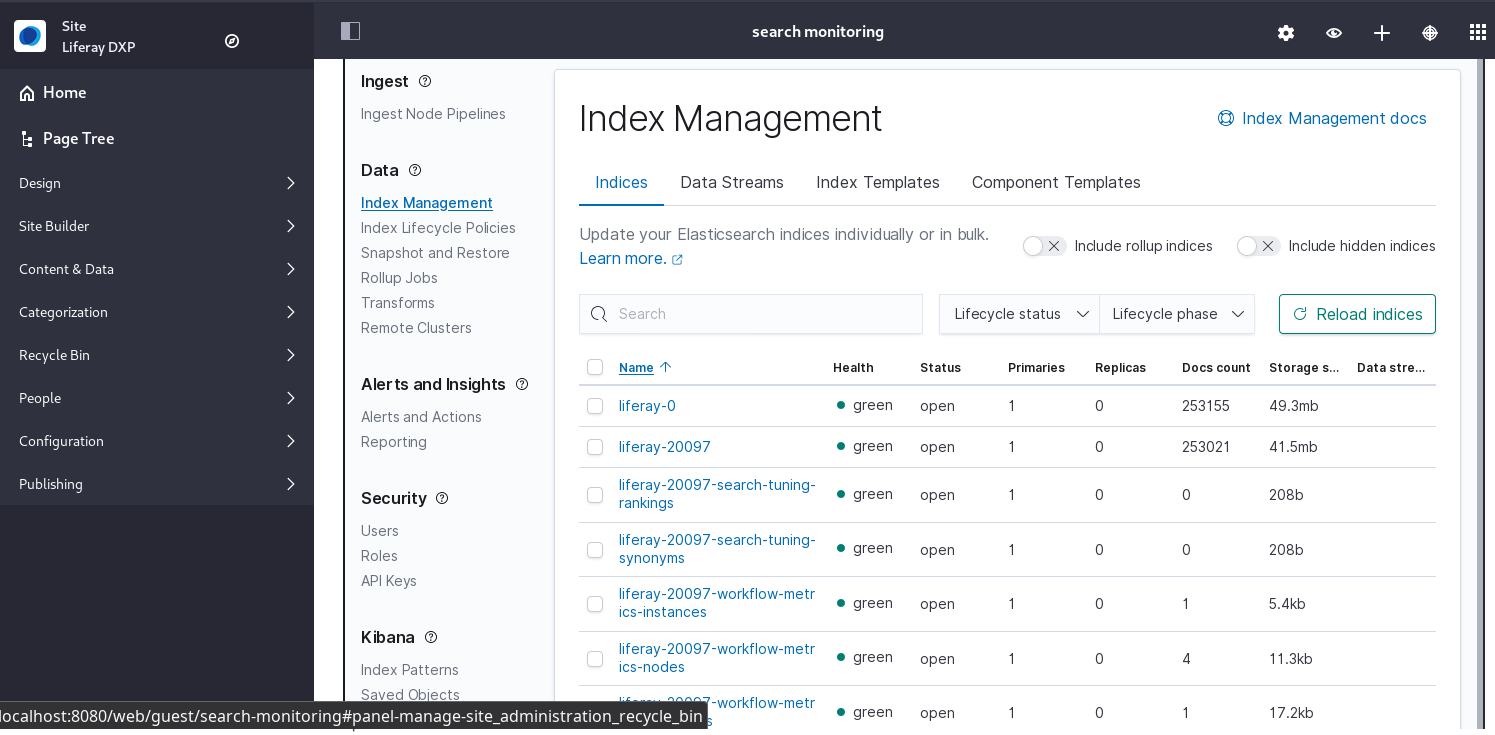The height and width of the screenshot is (735, 1495).
Task: Open Ingest Node Pipelines menu item
Action: point(433,114)
